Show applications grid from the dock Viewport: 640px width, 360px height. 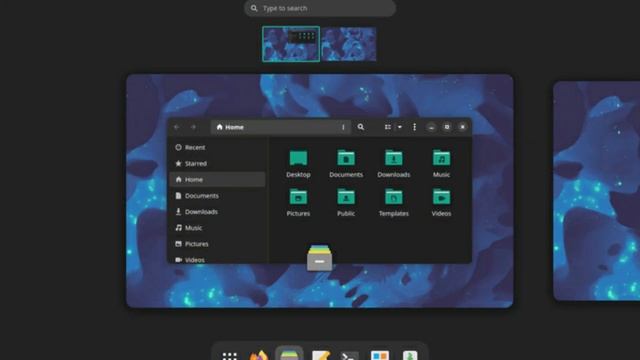(x=230, y=356)
